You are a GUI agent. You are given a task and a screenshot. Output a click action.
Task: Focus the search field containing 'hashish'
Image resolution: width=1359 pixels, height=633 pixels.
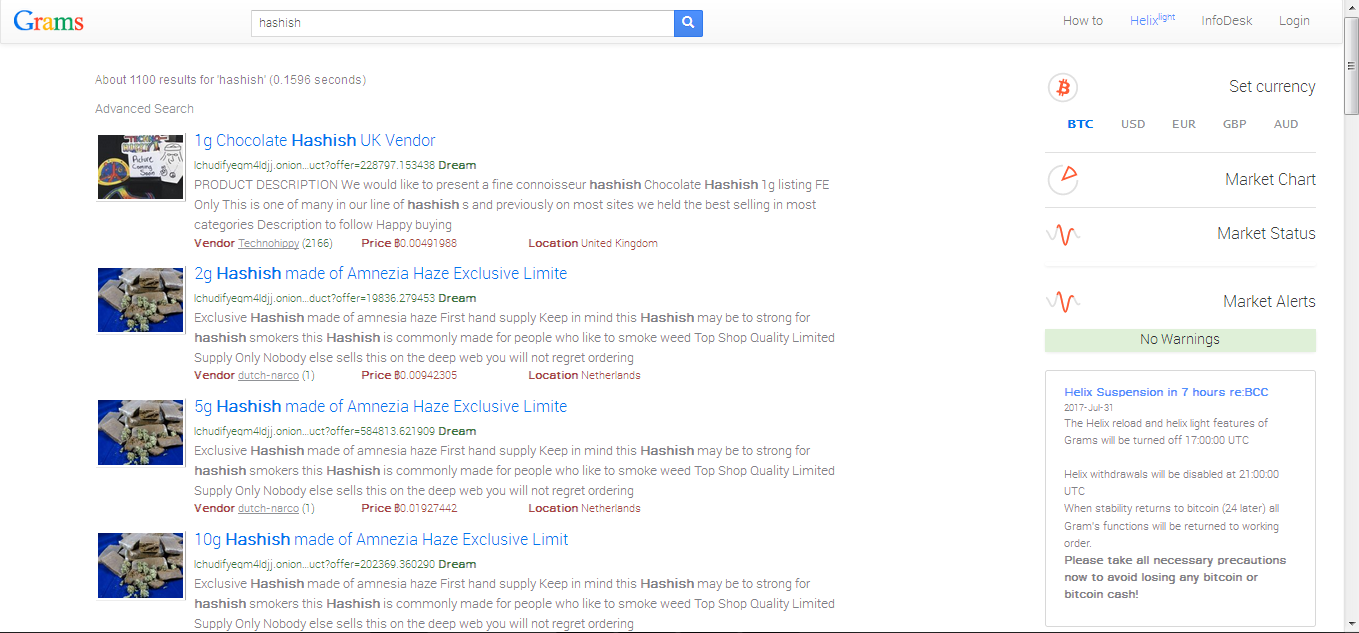click(x=463, y=23)
